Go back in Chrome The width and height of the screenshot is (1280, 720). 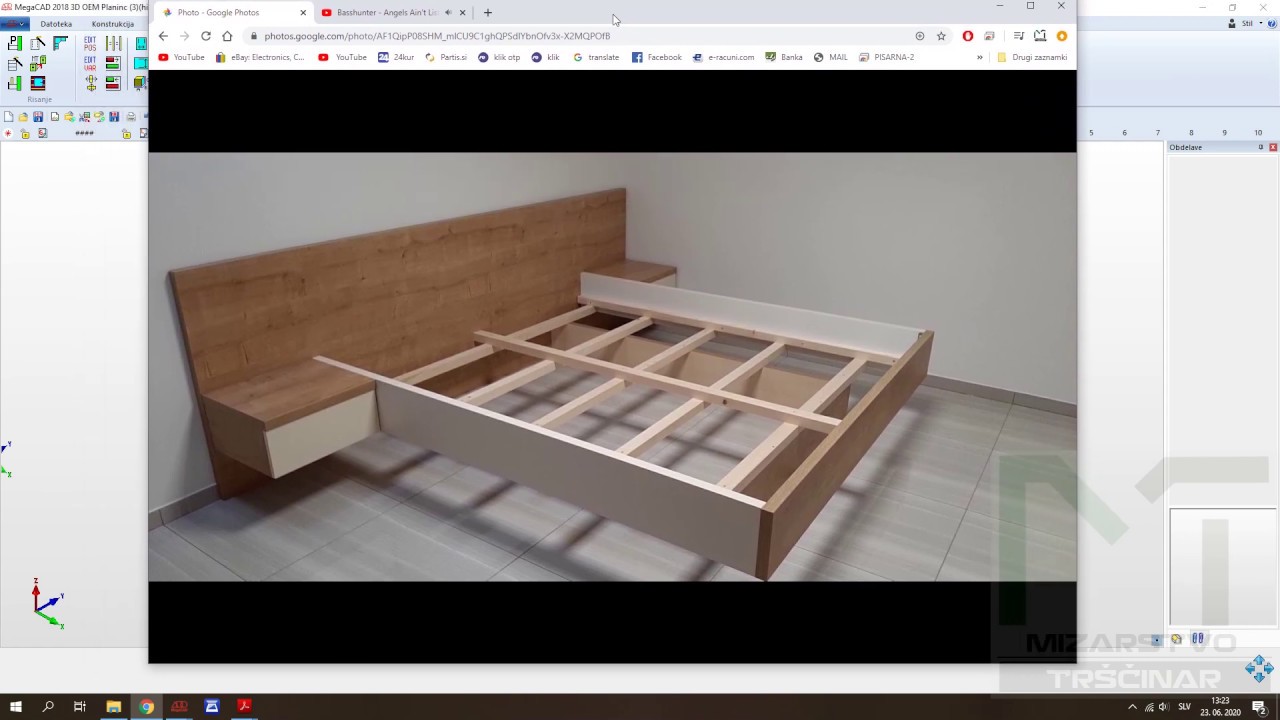163,36
